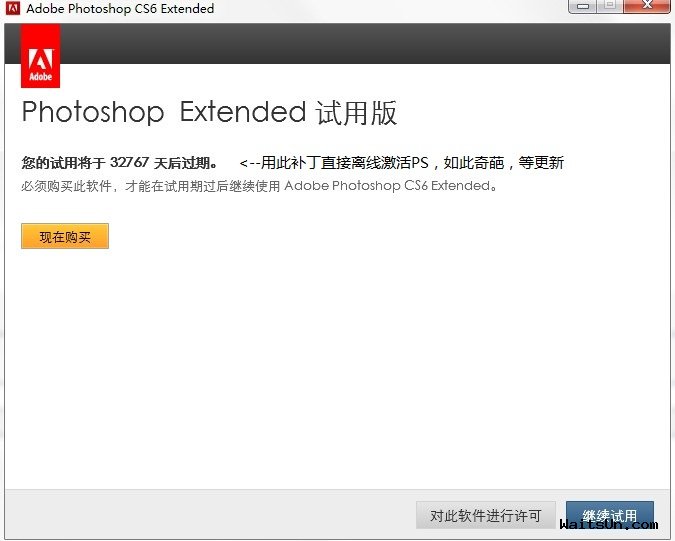Screen dimensions: 675x541
Task: Click the 现在购买 buy now button
Action: 65,236
